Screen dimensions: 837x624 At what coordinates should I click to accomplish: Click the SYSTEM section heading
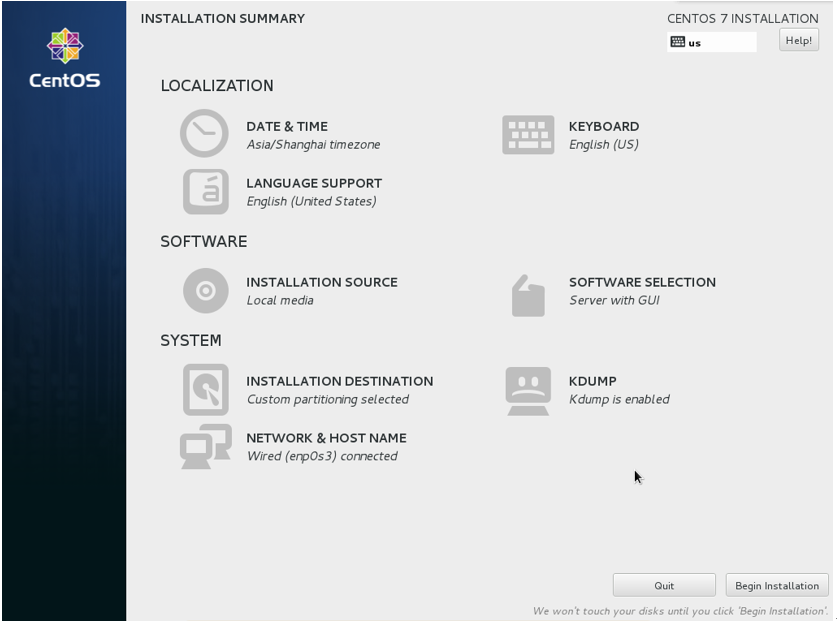191,341
